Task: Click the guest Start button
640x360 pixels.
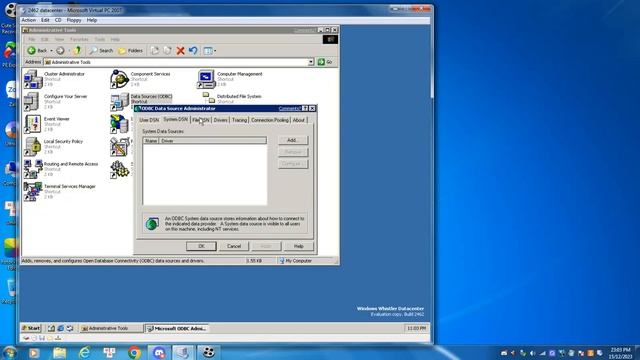Action: click(31, 328)
